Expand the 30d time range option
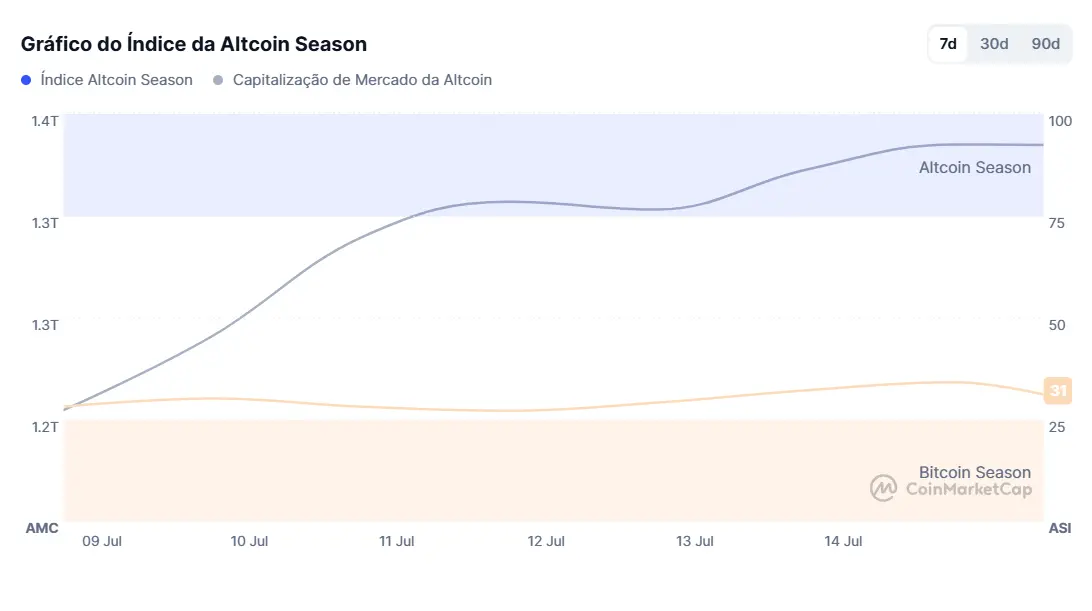Viewport: 1092px width, 611px height. [x=993, y=43]
